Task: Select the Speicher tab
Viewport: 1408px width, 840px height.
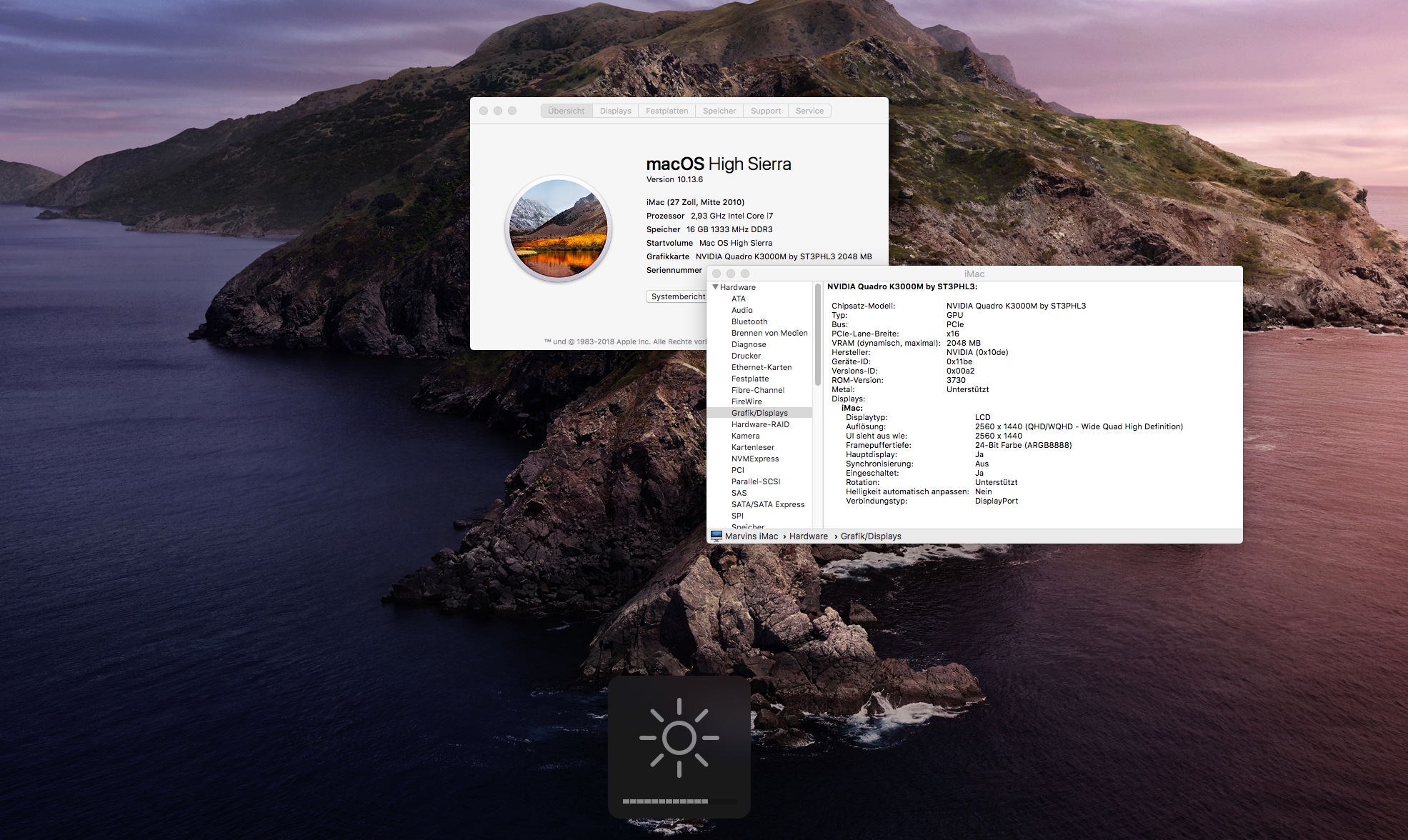Action: click(x=719, y=111)
